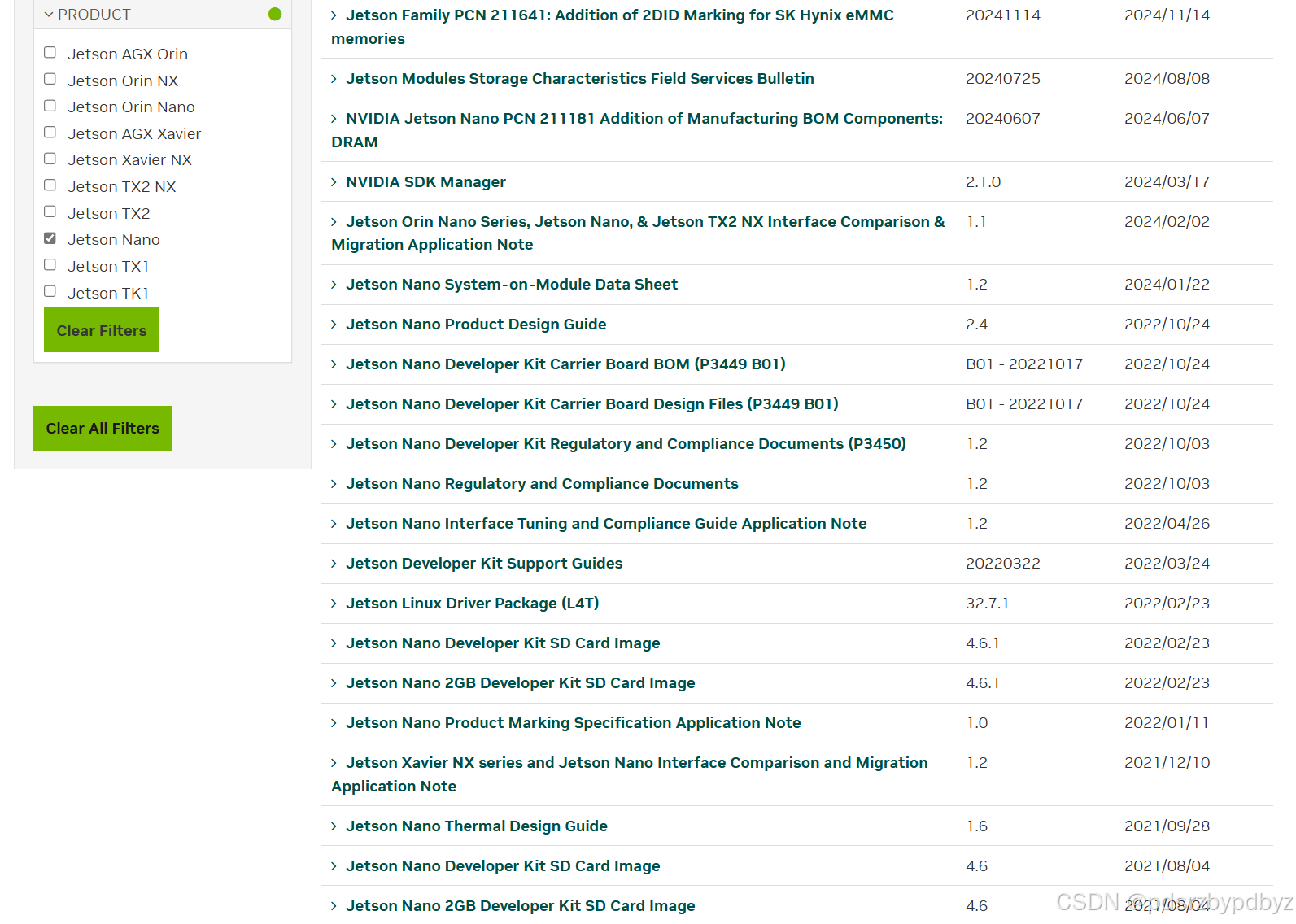Image resolution: width=1296 pixels, height=924 pixels.
Task: Open Jetson Modules Storage Characteristics Field Services Bulletin
Action: (580, 78)
